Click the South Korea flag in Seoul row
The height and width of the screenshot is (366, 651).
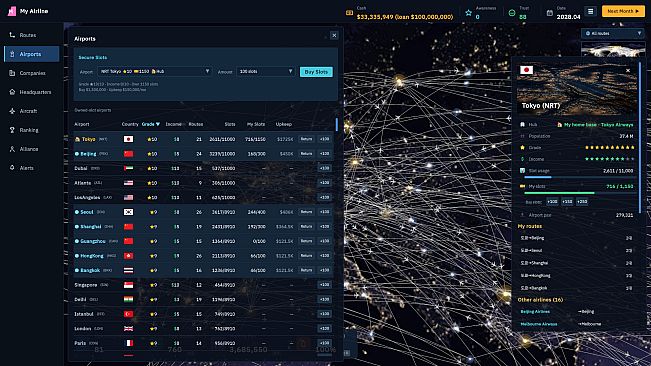128,212
